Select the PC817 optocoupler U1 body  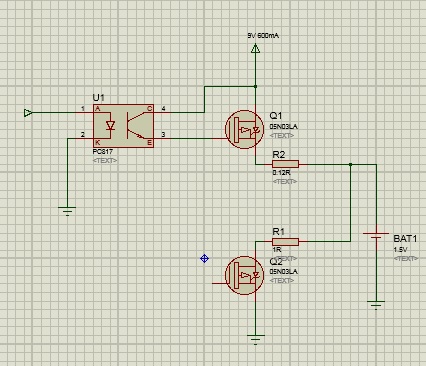pos(123,126)
